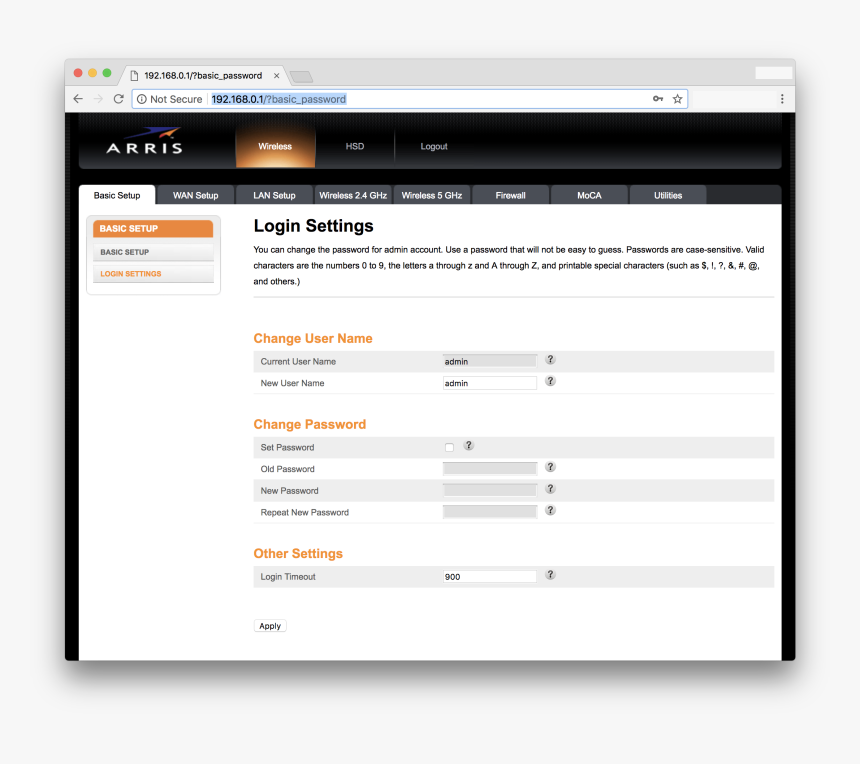Close the 192.168.0.1 browser tab

click(276, 76)
